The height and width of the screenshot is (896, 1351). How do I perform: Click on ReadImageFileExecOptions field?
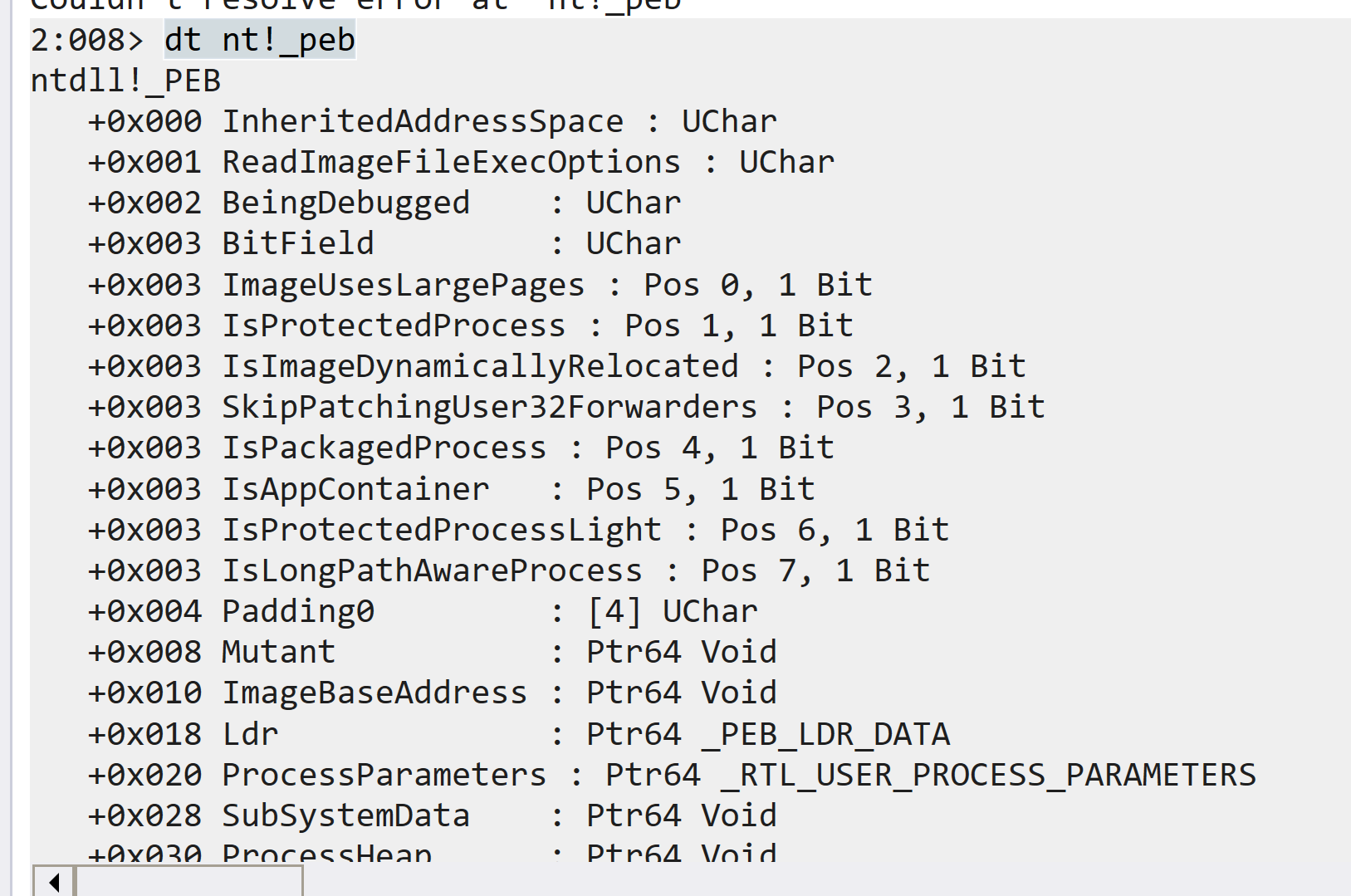coord(451,162)
